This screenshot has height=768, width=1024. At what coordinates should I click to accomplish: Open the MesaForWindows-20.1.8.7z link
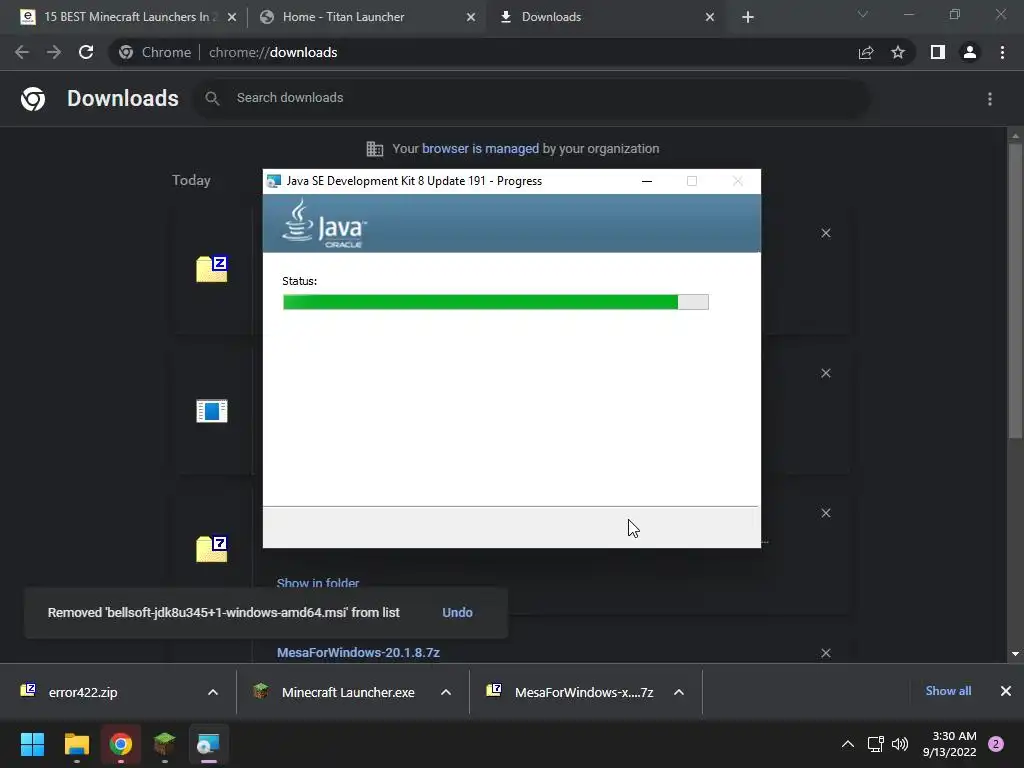coord(358,652)
